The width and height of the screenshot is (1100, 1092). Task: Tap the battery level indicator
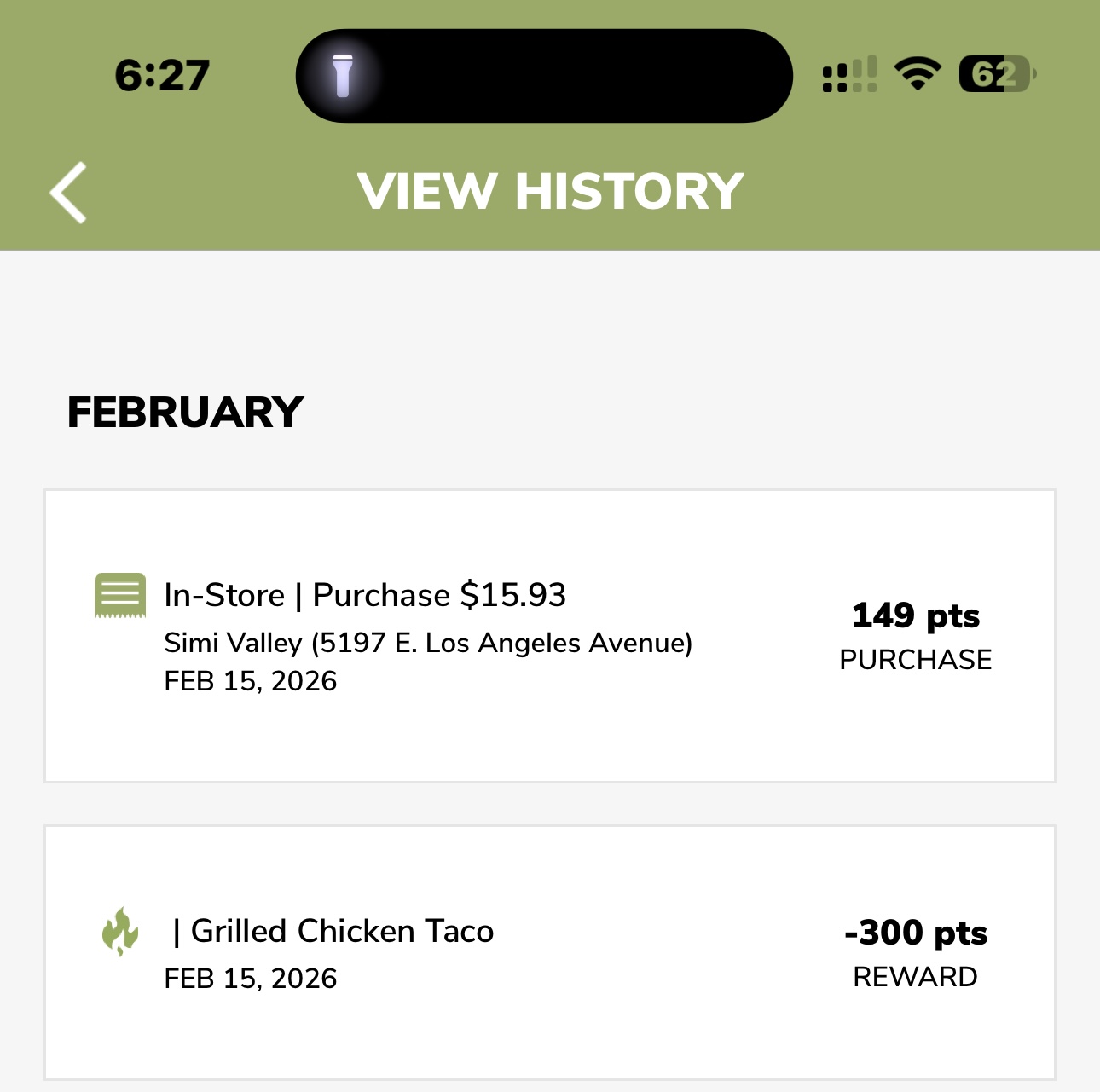pyautogui.click(x=996, y=74)
